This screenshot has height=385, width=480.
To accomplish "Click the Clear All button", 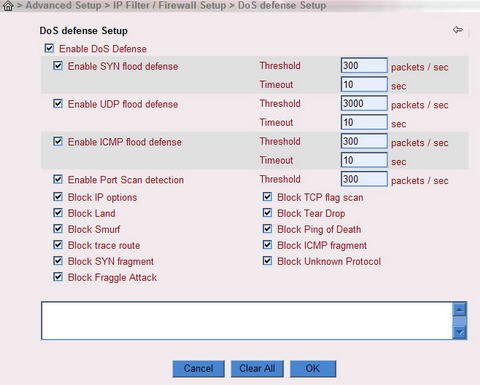I will tap(257, 368).
